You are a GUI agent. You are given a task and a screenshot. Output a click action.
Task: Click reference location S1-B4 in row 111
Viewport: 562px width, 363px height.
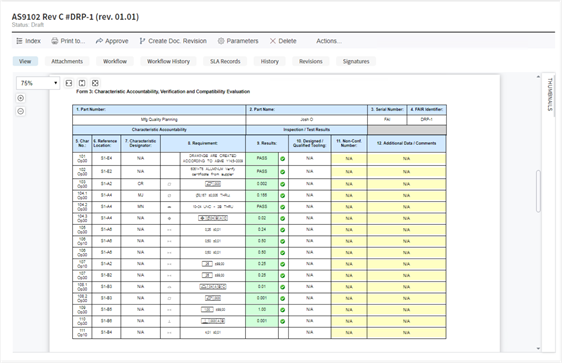106,333
